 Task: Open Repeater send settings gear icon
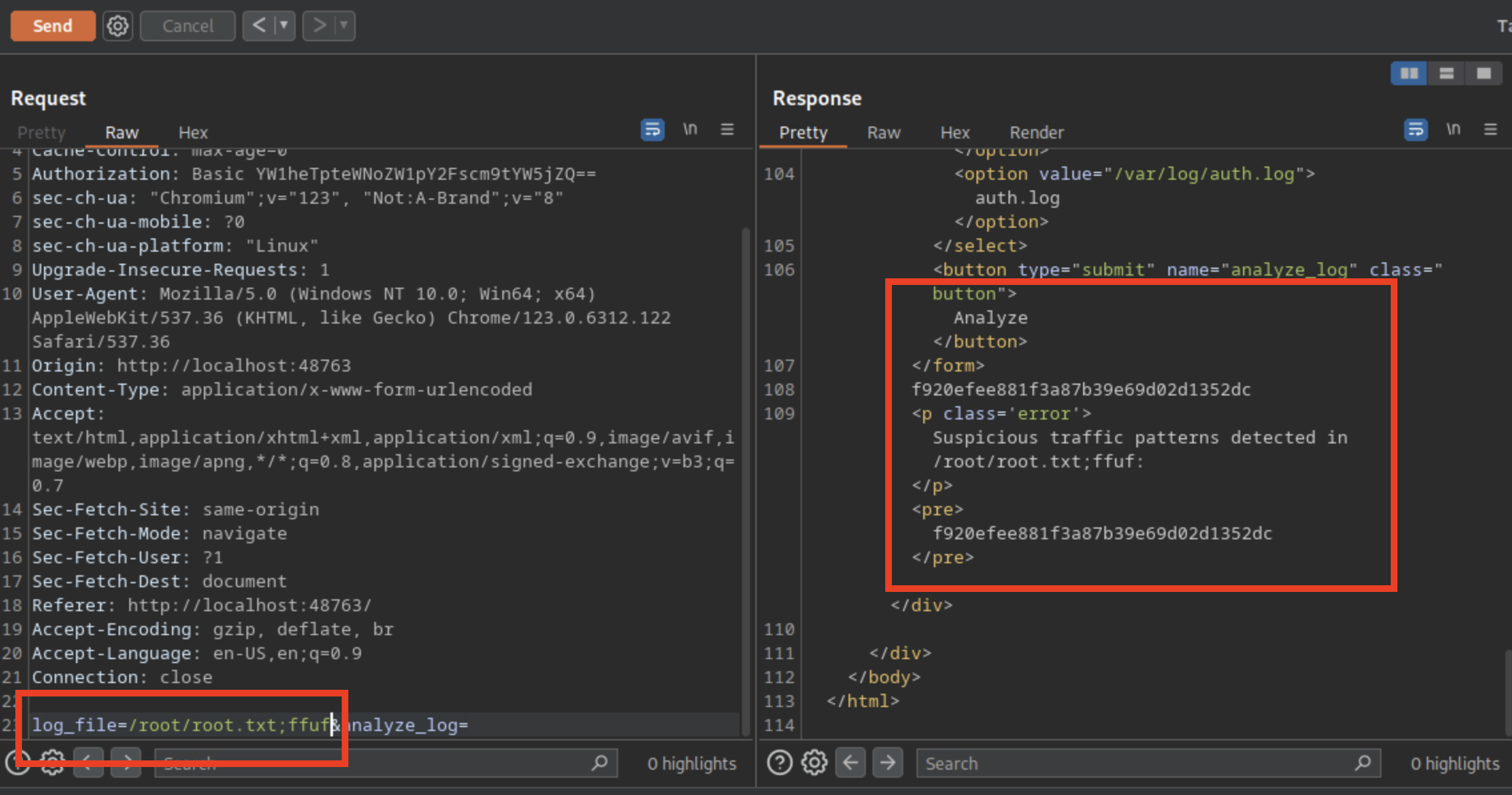pos(118,26)
